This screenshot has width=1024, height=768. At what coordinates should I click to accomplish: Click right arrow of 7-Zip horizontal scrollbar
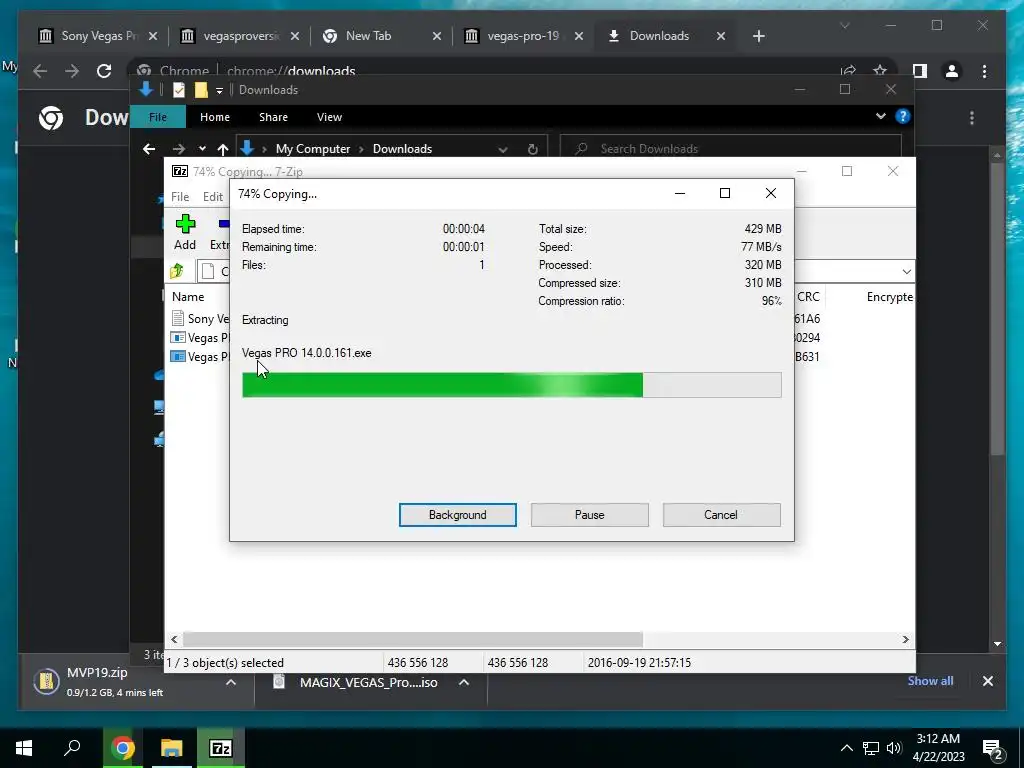(905, 639)
